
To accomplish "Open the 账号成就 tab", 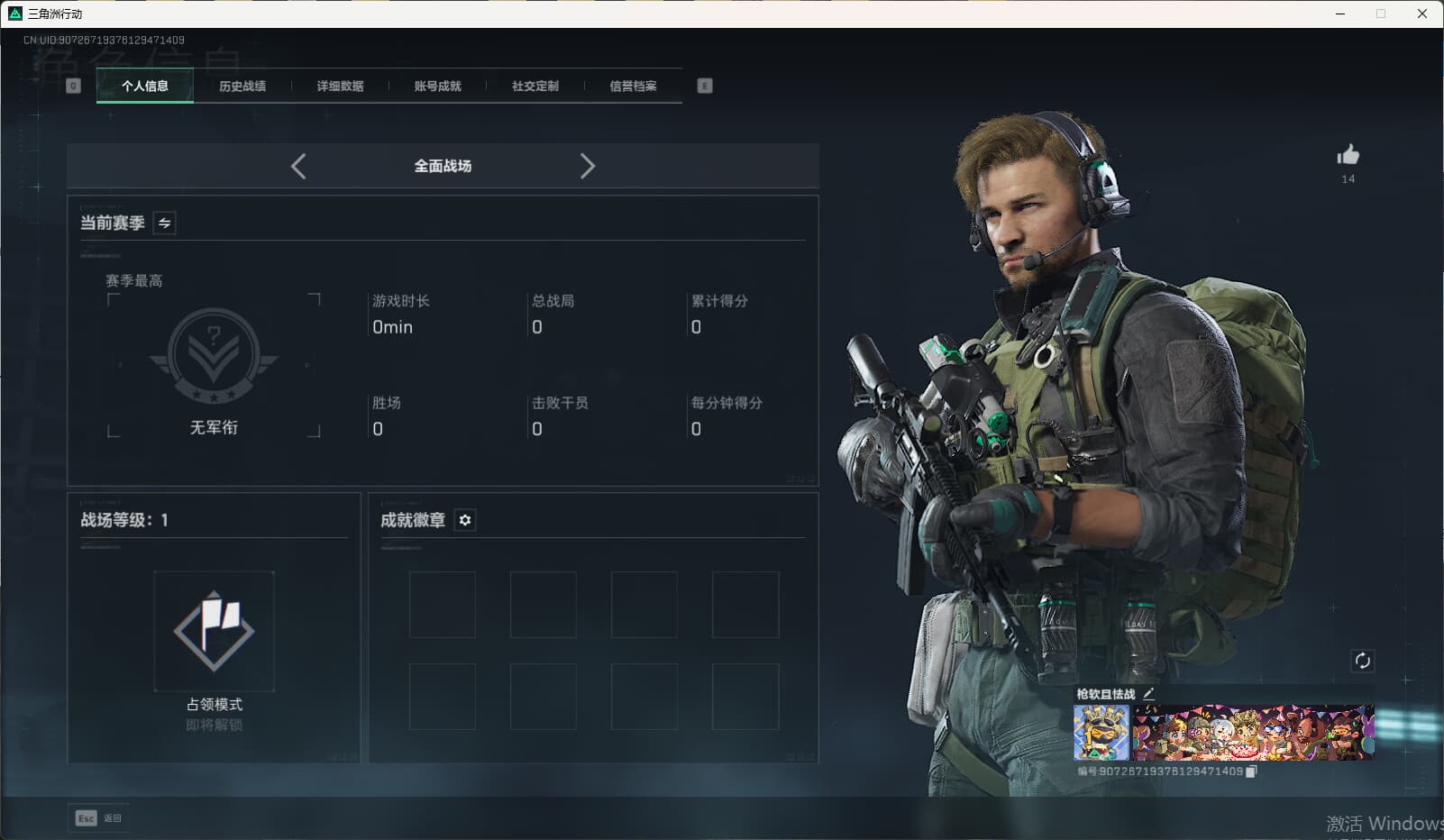I will [437, 86].
